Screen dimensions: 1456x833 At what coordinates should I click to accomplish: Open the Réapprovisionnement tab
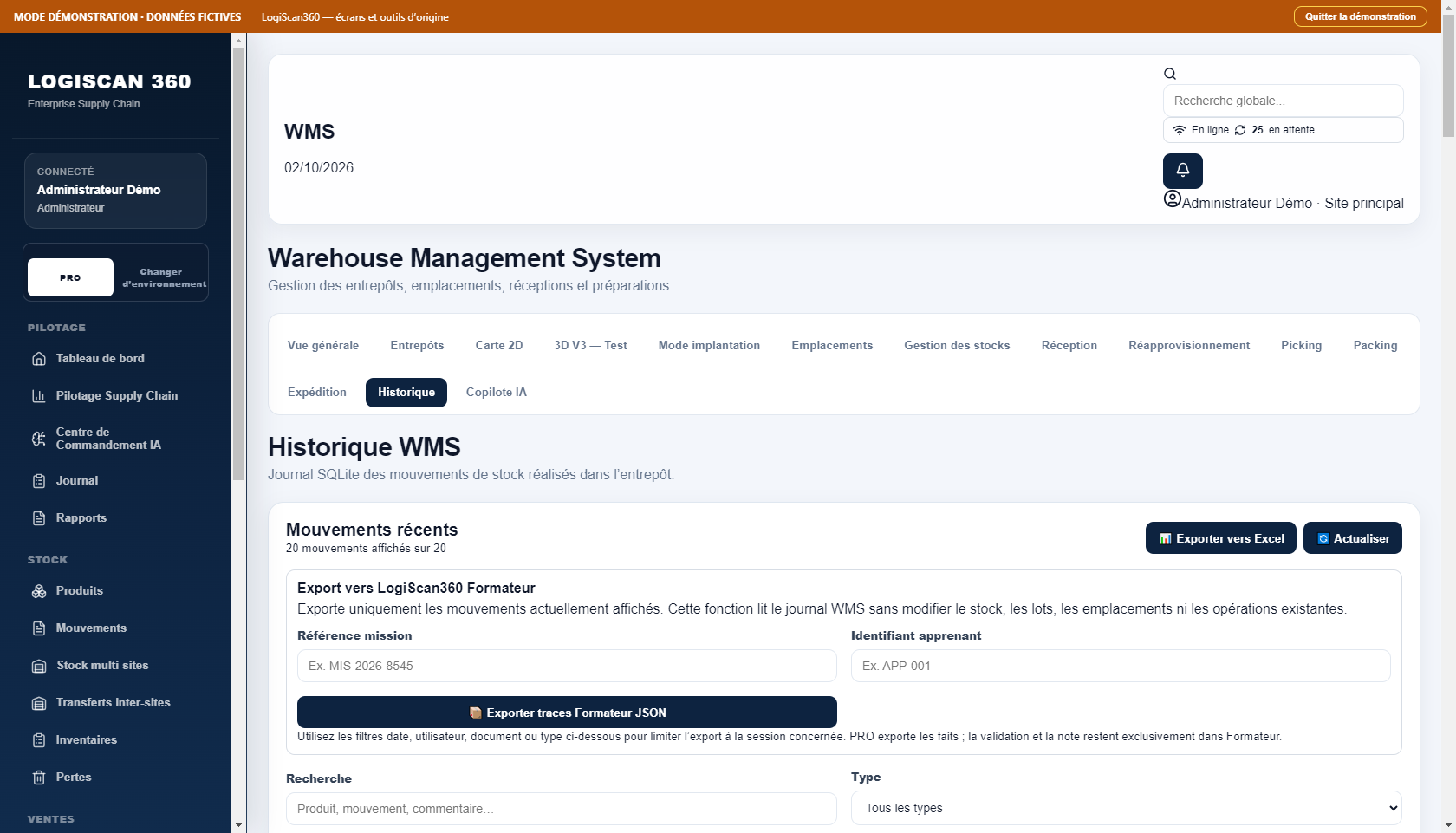coord(1189,345)
